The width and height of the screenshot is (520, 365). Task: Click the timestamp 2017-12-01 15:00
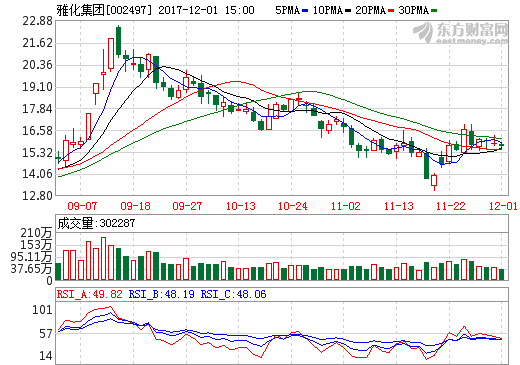tap(206, 10)
